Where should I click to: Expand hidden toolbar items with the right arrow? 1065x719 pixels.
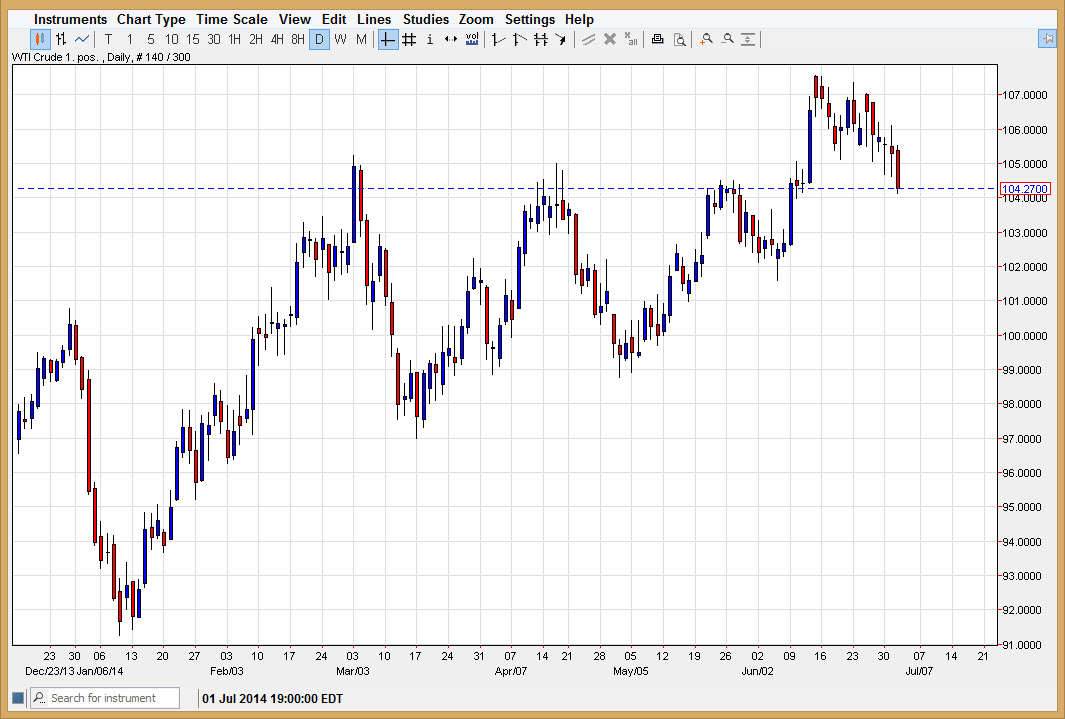click(1047, 38)
